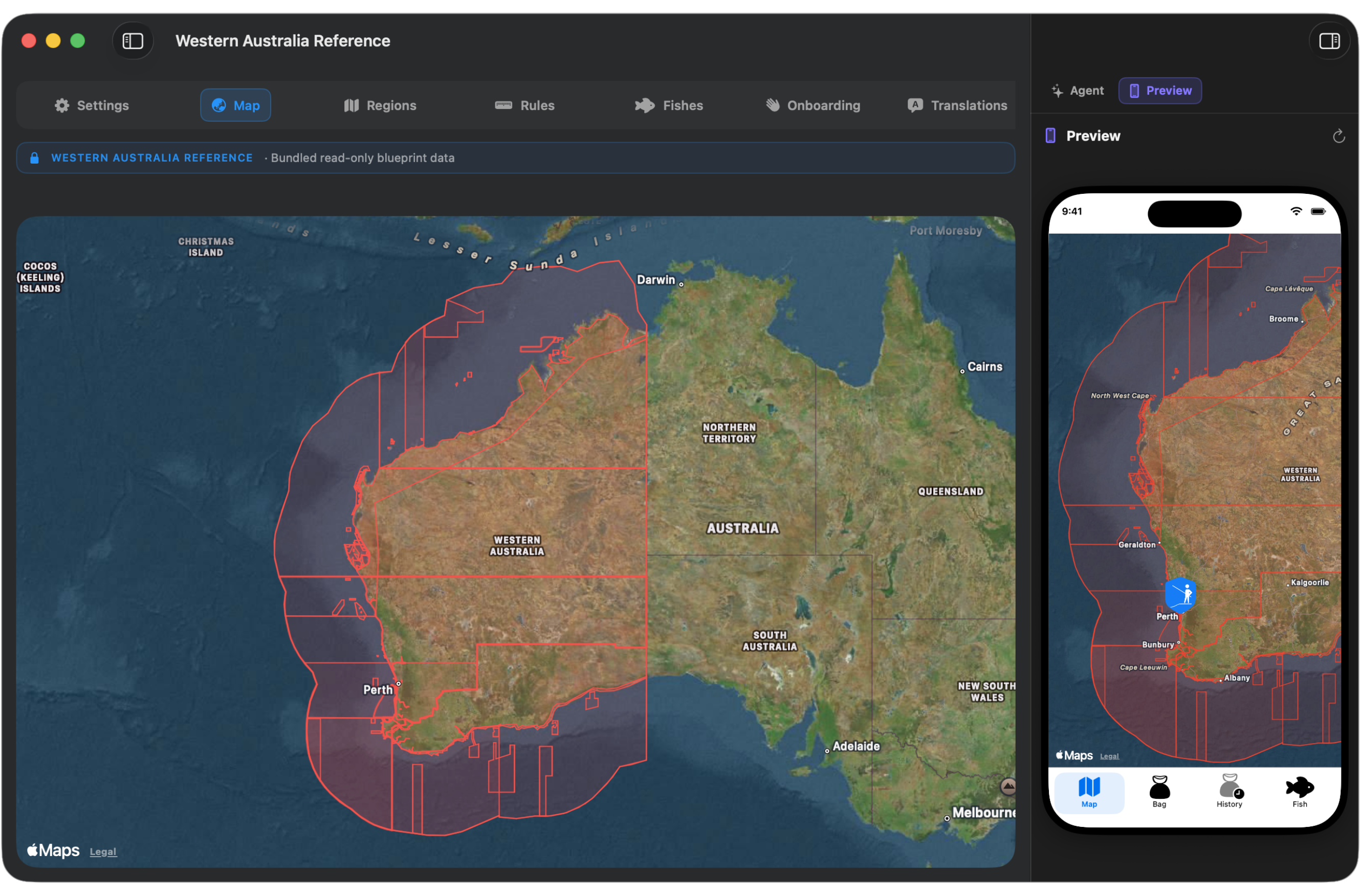Select the Map tab

235,105
